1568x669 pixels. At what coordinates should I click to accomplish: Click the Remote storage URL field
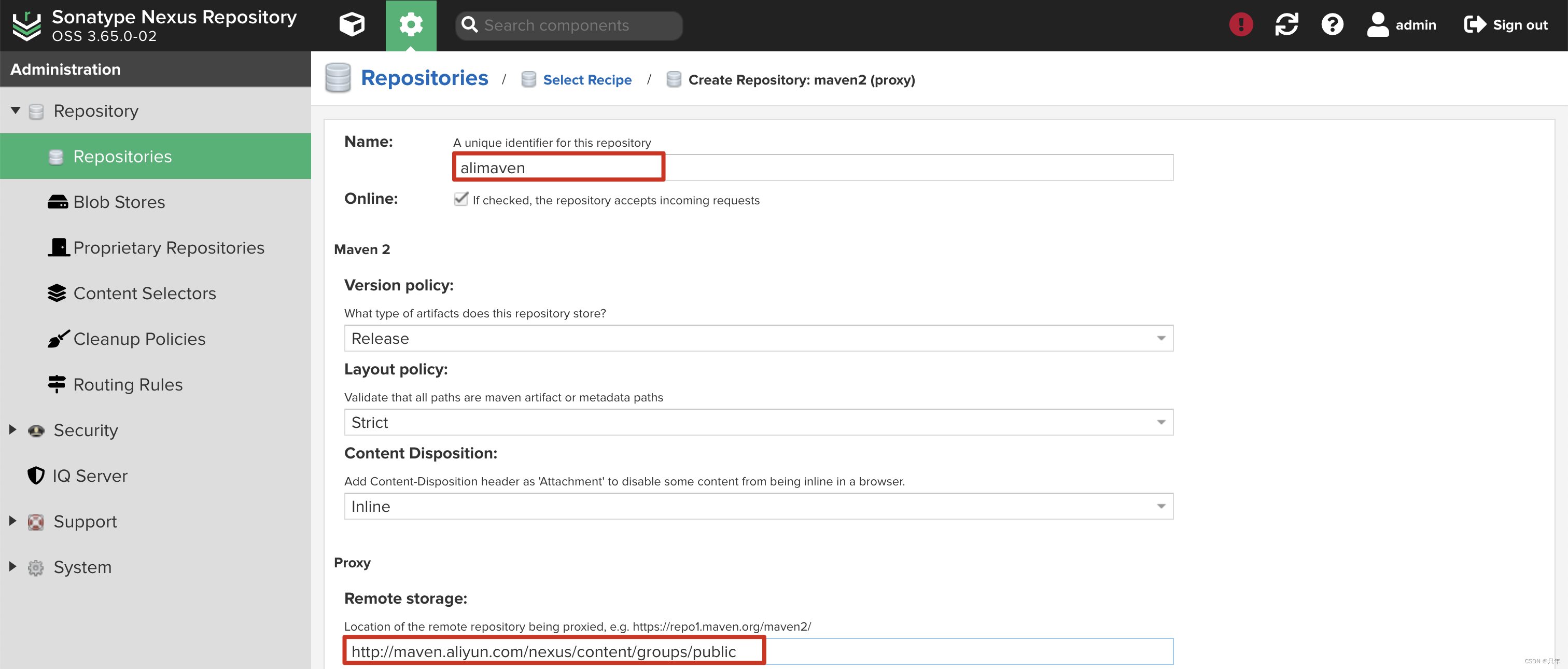click(x=759, y=651)
